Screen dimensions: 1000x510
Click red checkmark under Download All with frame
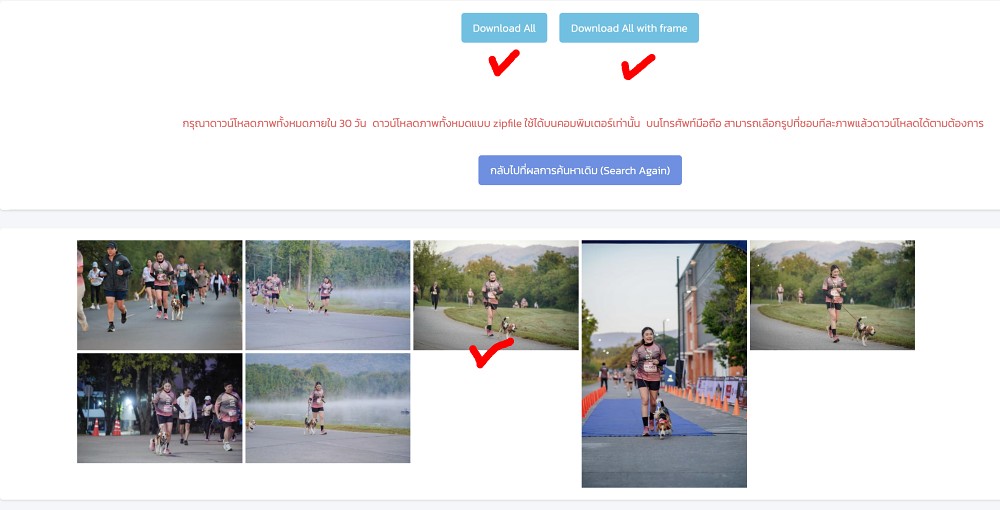click(x=638, y=67)
